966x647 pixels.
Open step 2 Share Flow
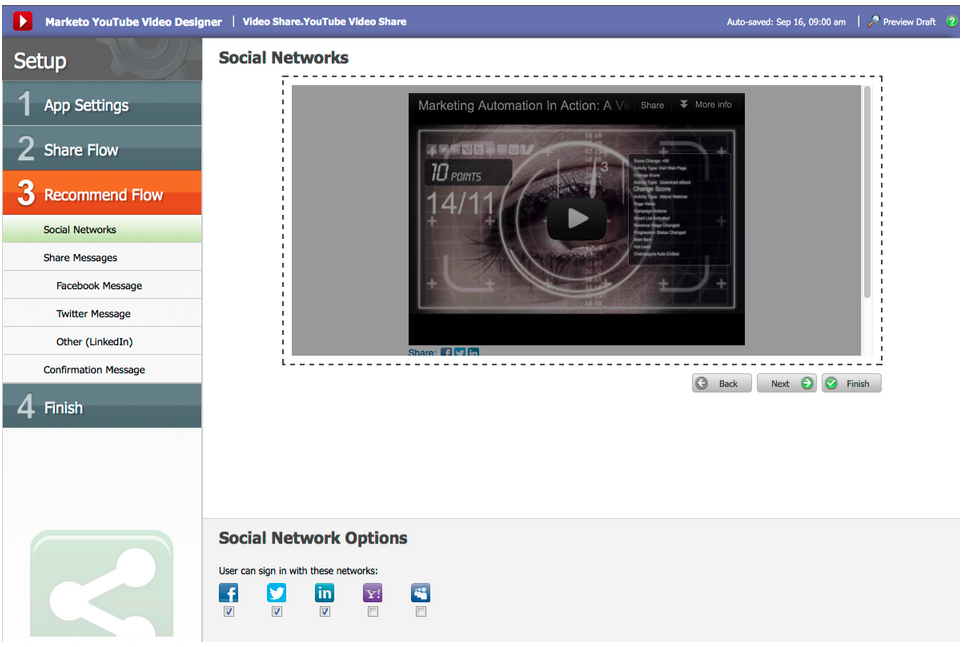102,149
